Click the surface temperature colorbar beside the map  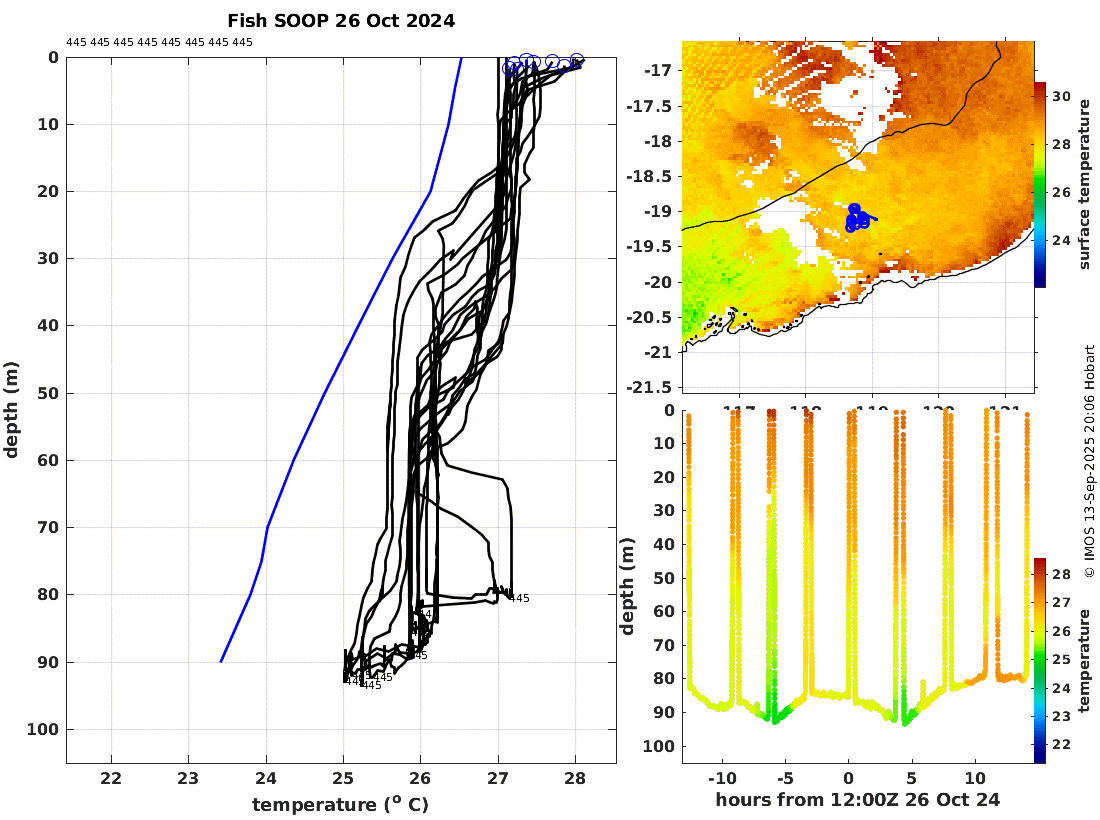point(1040,185)
